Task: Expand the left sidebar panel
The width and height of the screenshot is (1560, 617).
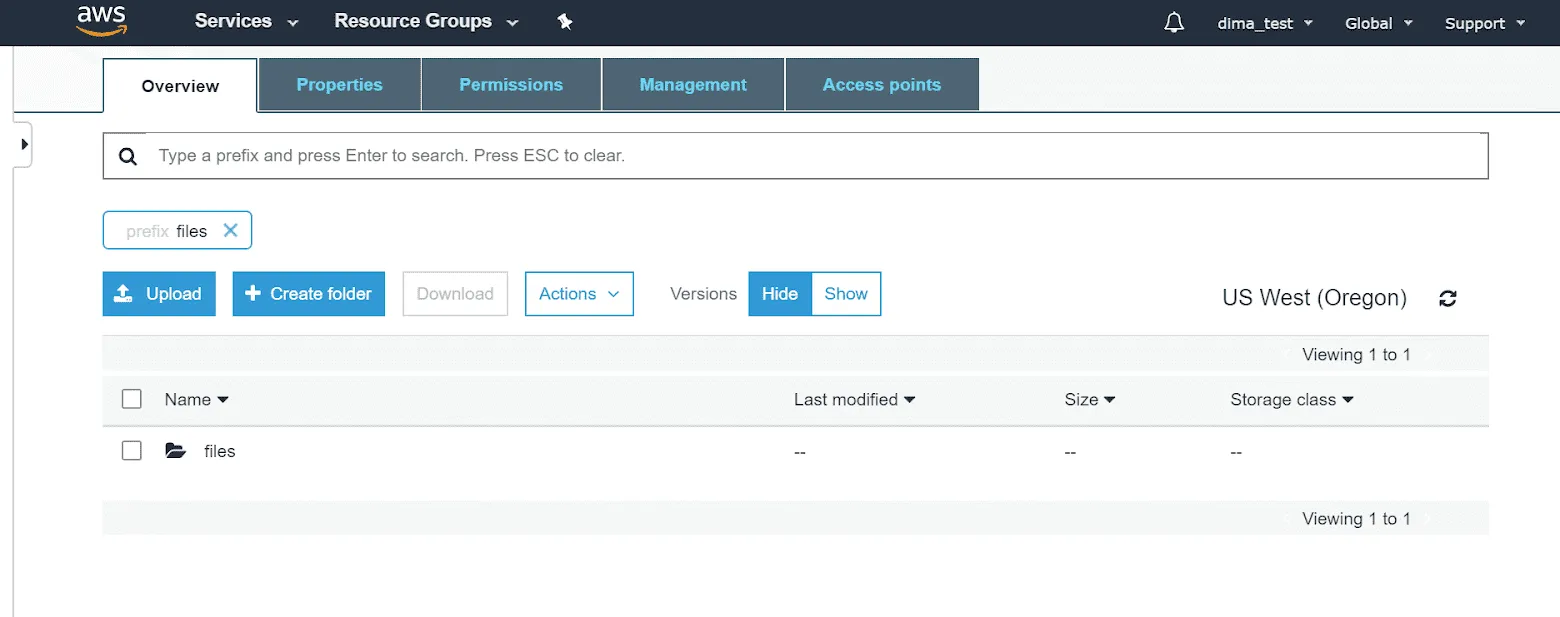Action: 23,143
